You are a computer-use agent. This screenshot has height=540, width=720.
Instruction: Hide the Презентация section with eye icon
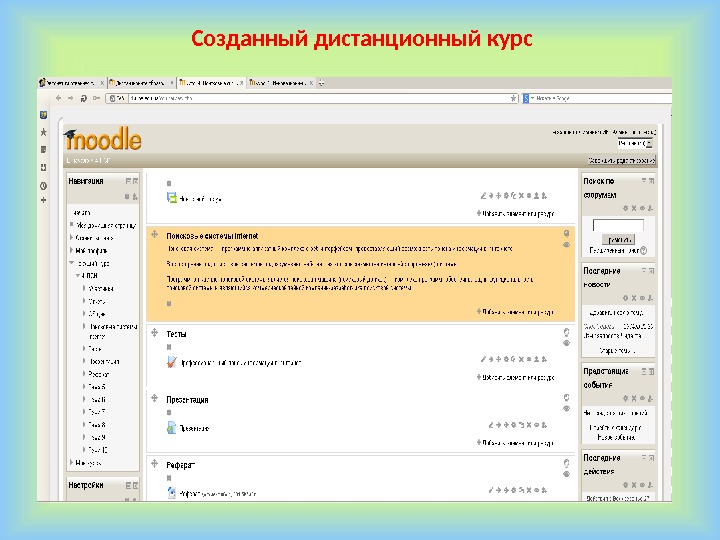pyautogui.click(x=567, y=409)
